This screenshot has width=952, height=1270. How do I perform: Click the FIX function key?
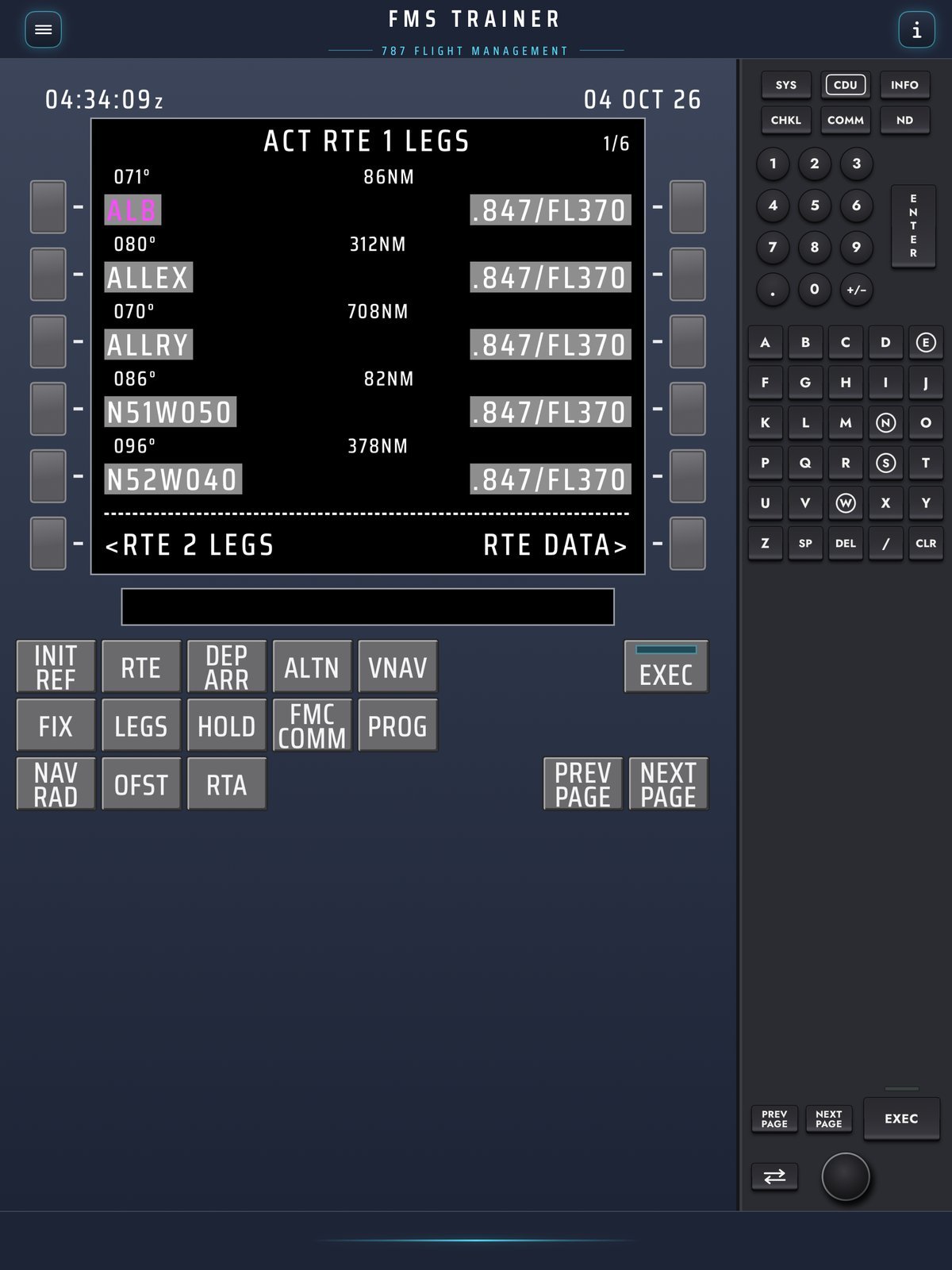click(56, 725)
